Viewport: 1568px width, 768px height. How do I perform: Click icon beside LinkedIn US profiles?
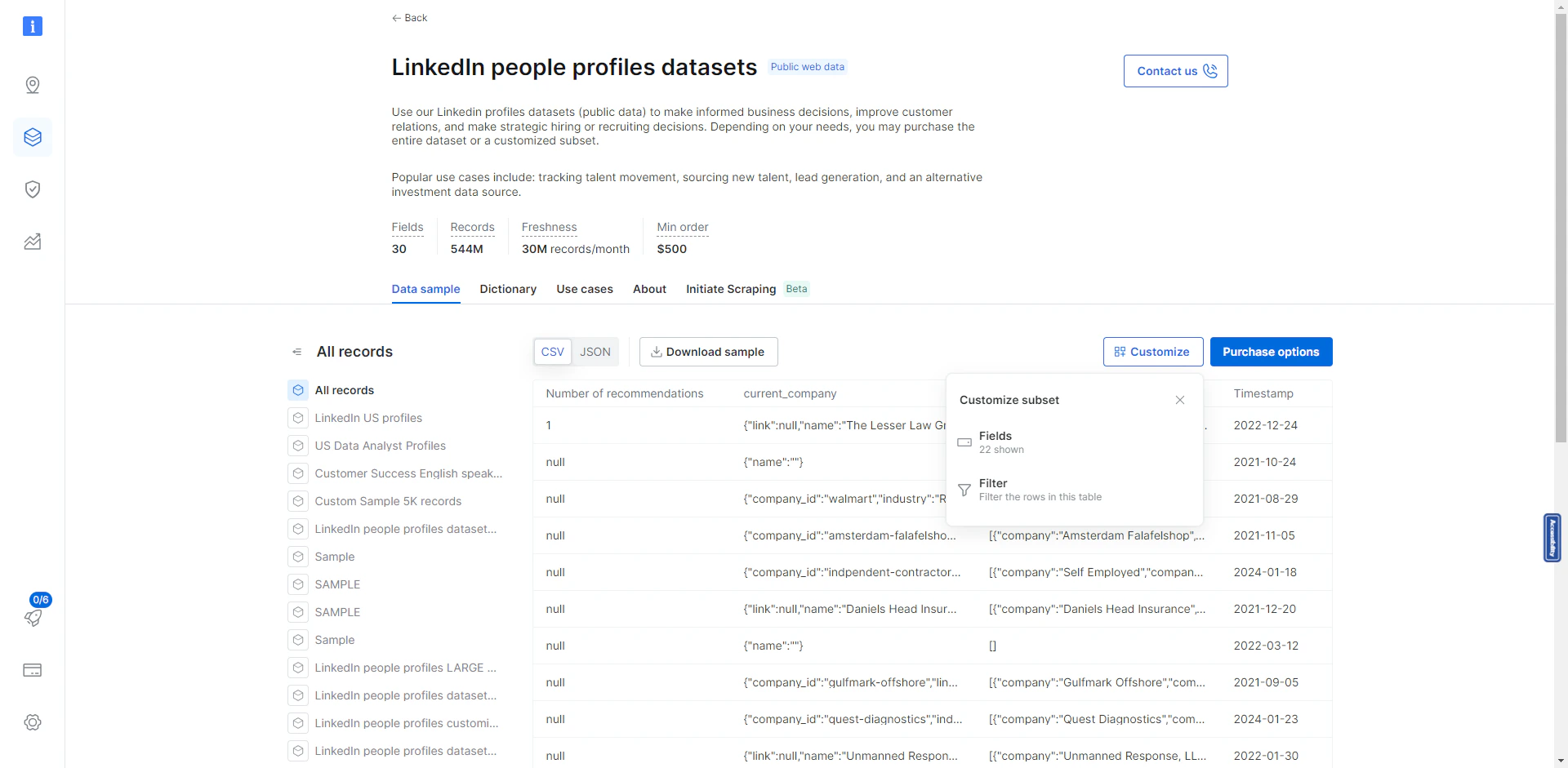(298, 418)
